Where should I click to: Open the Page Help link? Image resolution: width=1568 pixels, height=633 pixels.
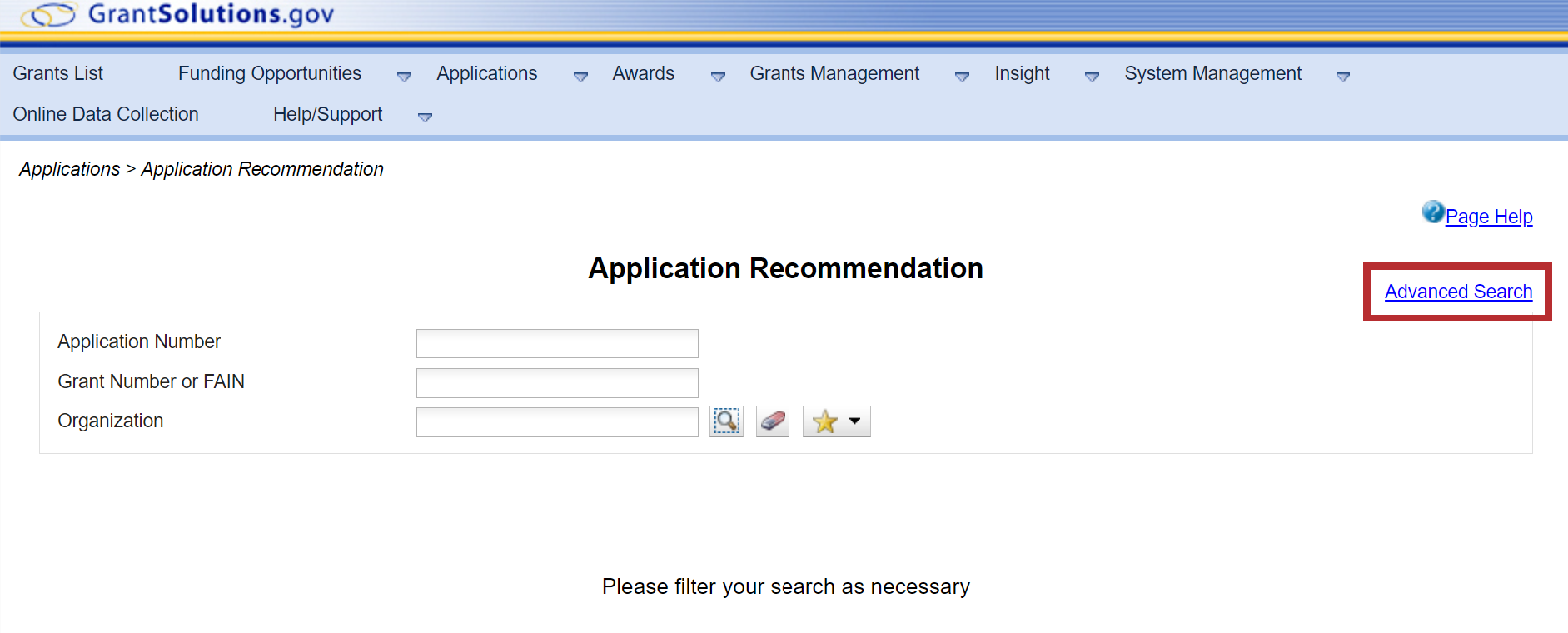pos(1488,217)
